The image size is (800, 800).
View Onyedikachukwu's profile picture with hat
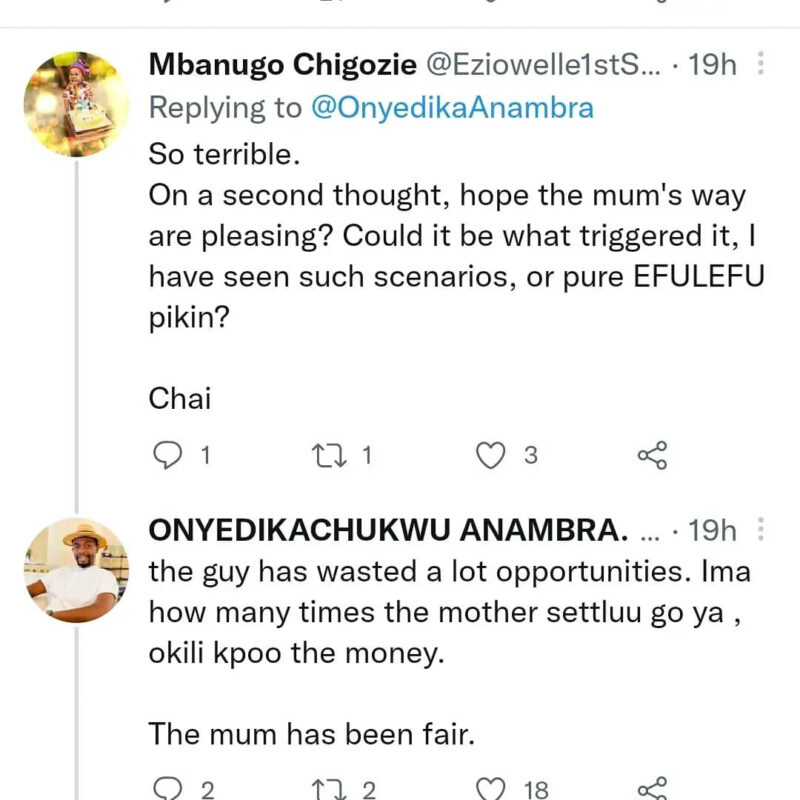coord(76,570)
